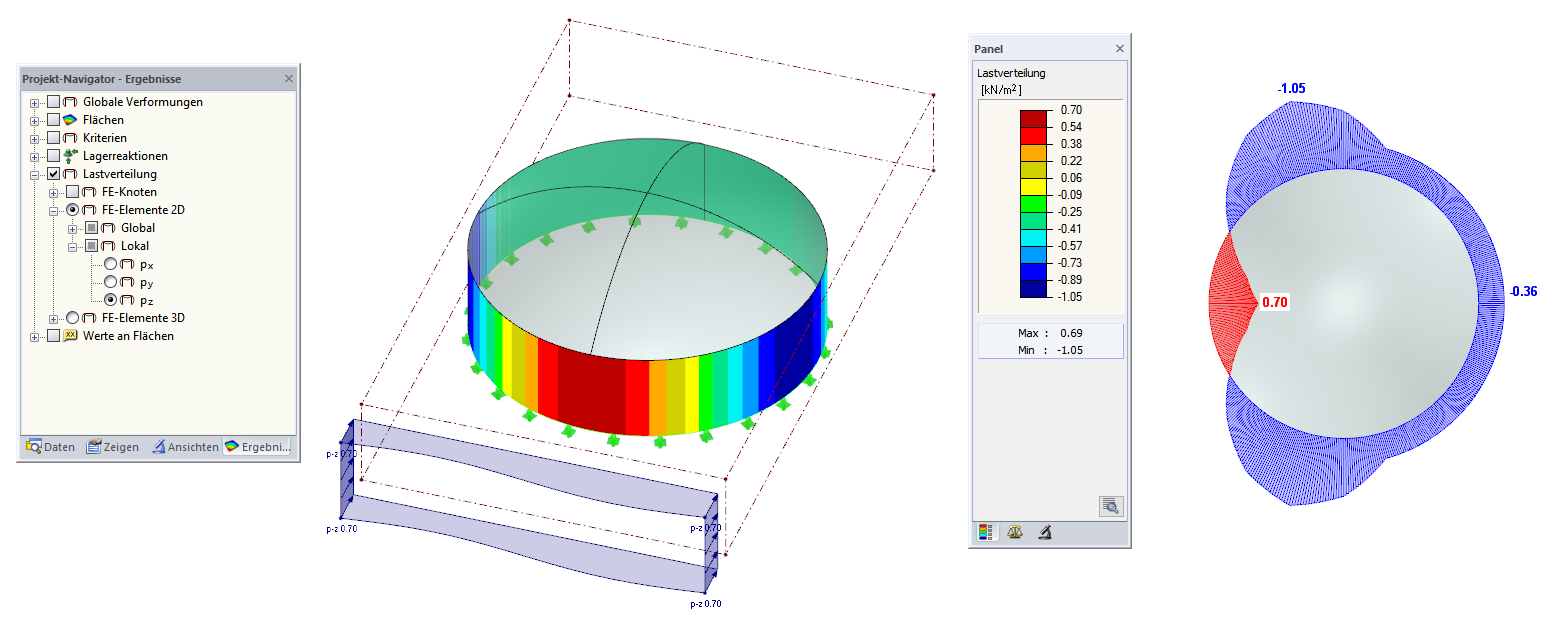Click the Werte an Flächen icon
The height and width of the screenshot is (619, 1559).
point(71,336)
